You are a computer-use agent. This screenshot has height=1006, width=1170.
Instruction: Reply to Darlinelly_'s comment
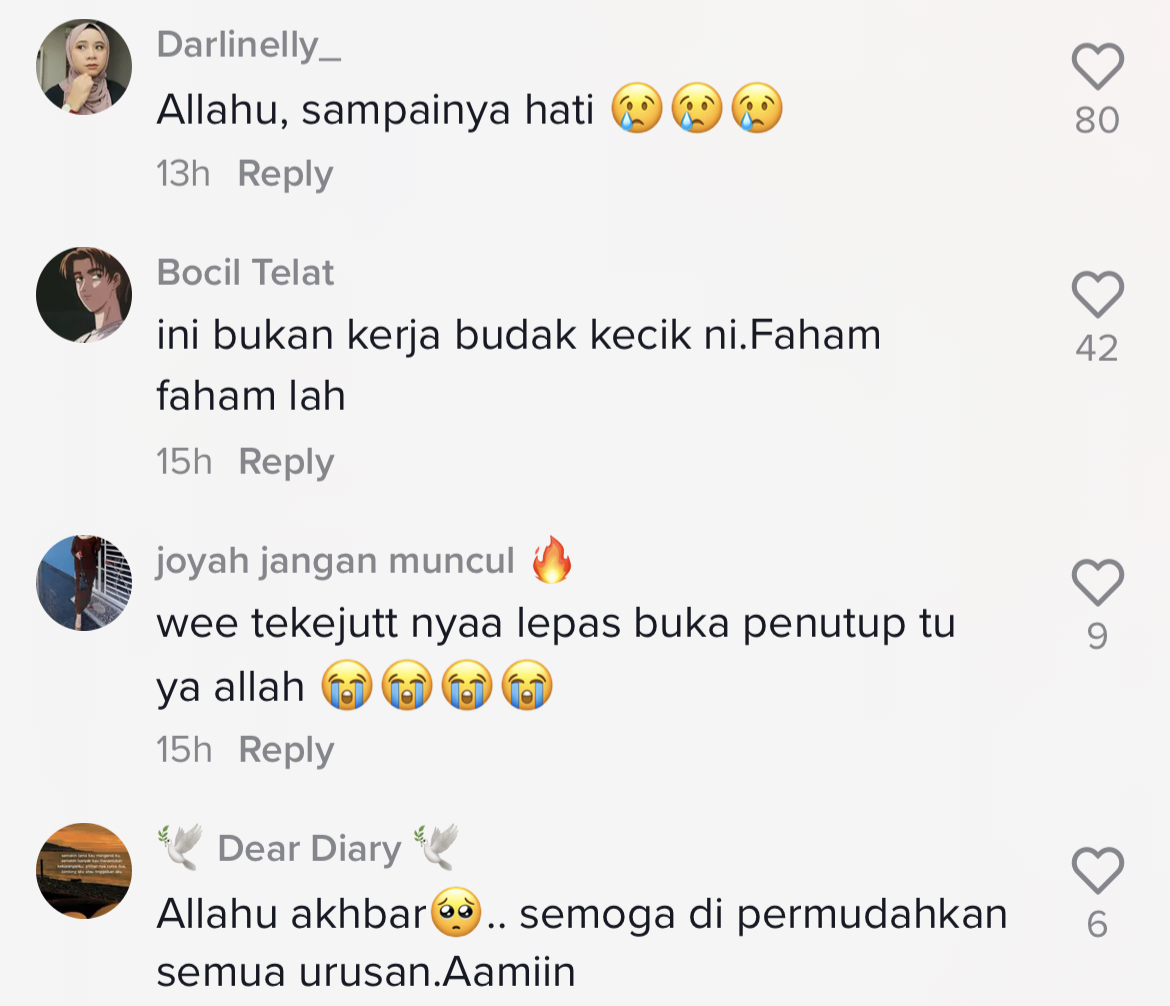[x=285, y=175]
